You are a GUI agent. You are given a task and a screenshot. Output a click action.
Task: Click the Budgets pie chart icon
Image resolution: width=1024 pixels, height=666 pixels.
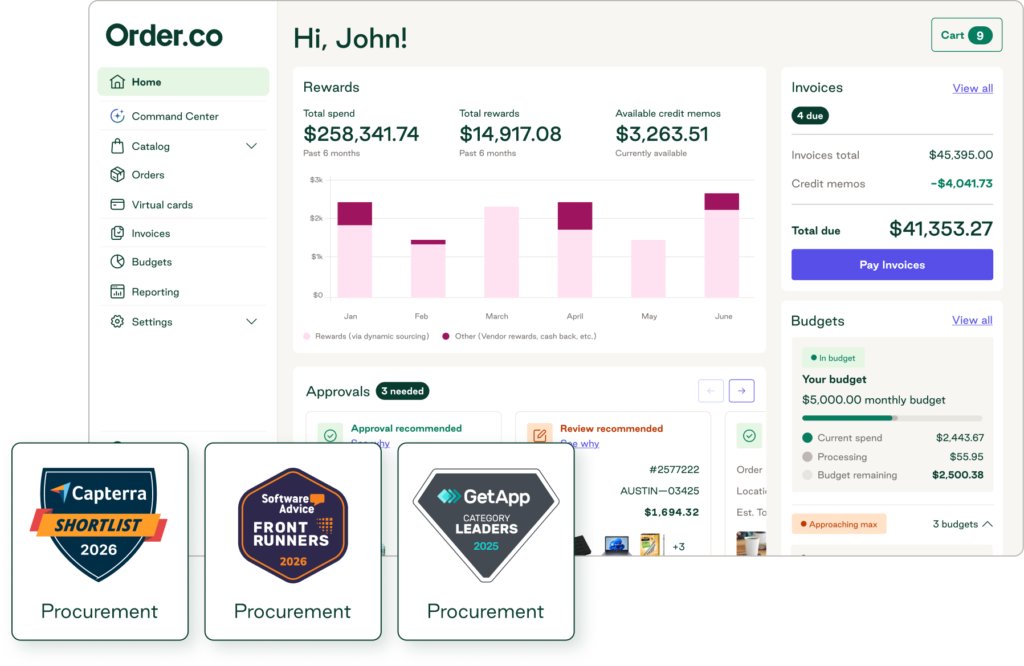117,262
